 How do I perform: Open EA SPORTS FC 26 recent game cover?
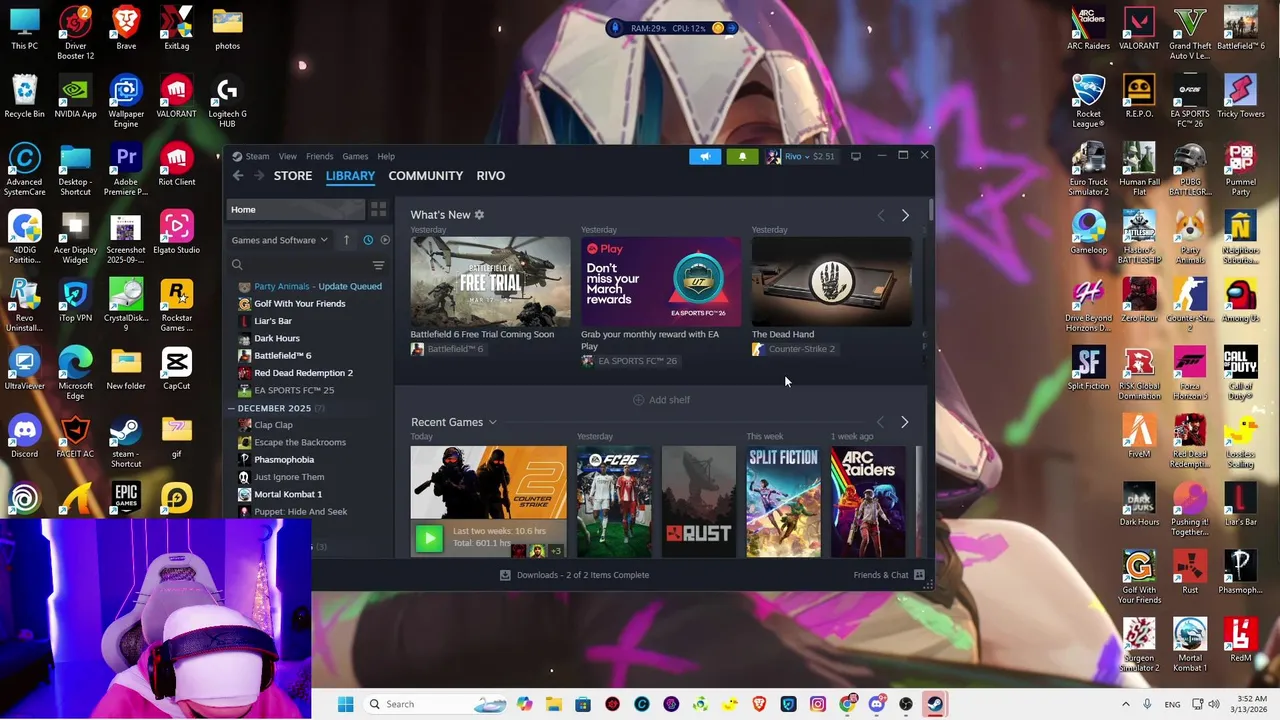[x=615, y=502]
